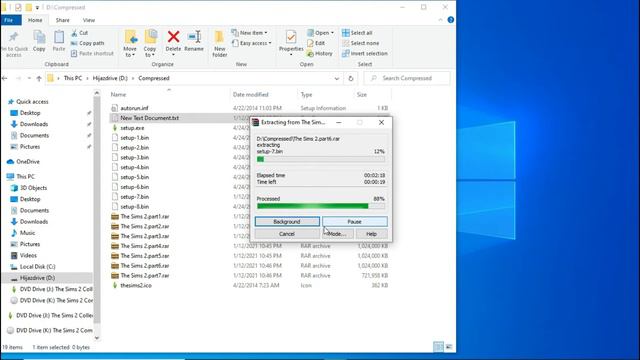Sort files by Name column header
640x360 pixels.
click(x=118, y=94)
